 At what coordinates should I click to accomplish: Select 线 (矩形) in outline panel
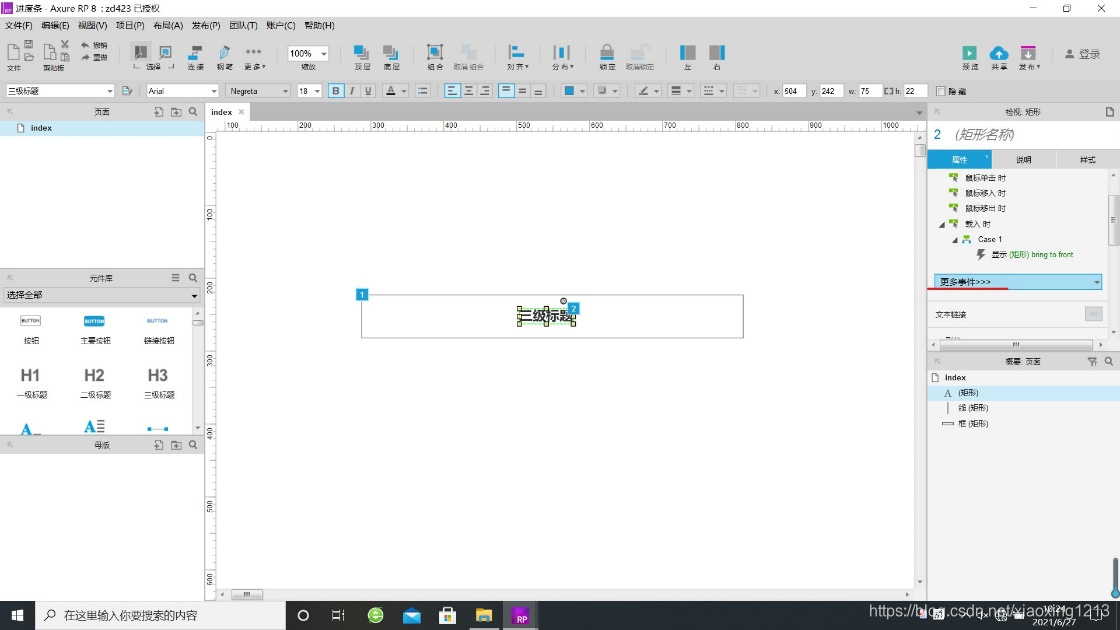click(x=973, y=408)
